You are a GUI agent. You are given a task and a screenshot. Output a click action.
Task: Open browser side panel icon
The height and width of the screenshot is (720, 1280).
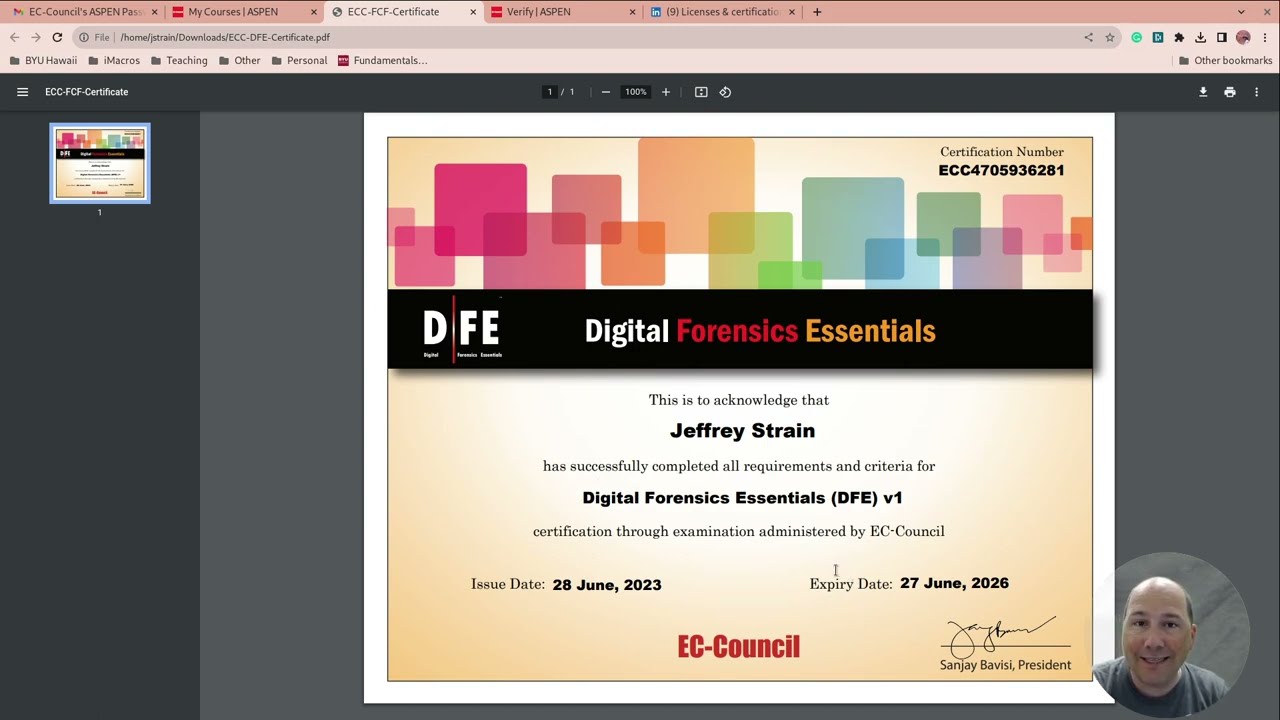point(1222,37)
